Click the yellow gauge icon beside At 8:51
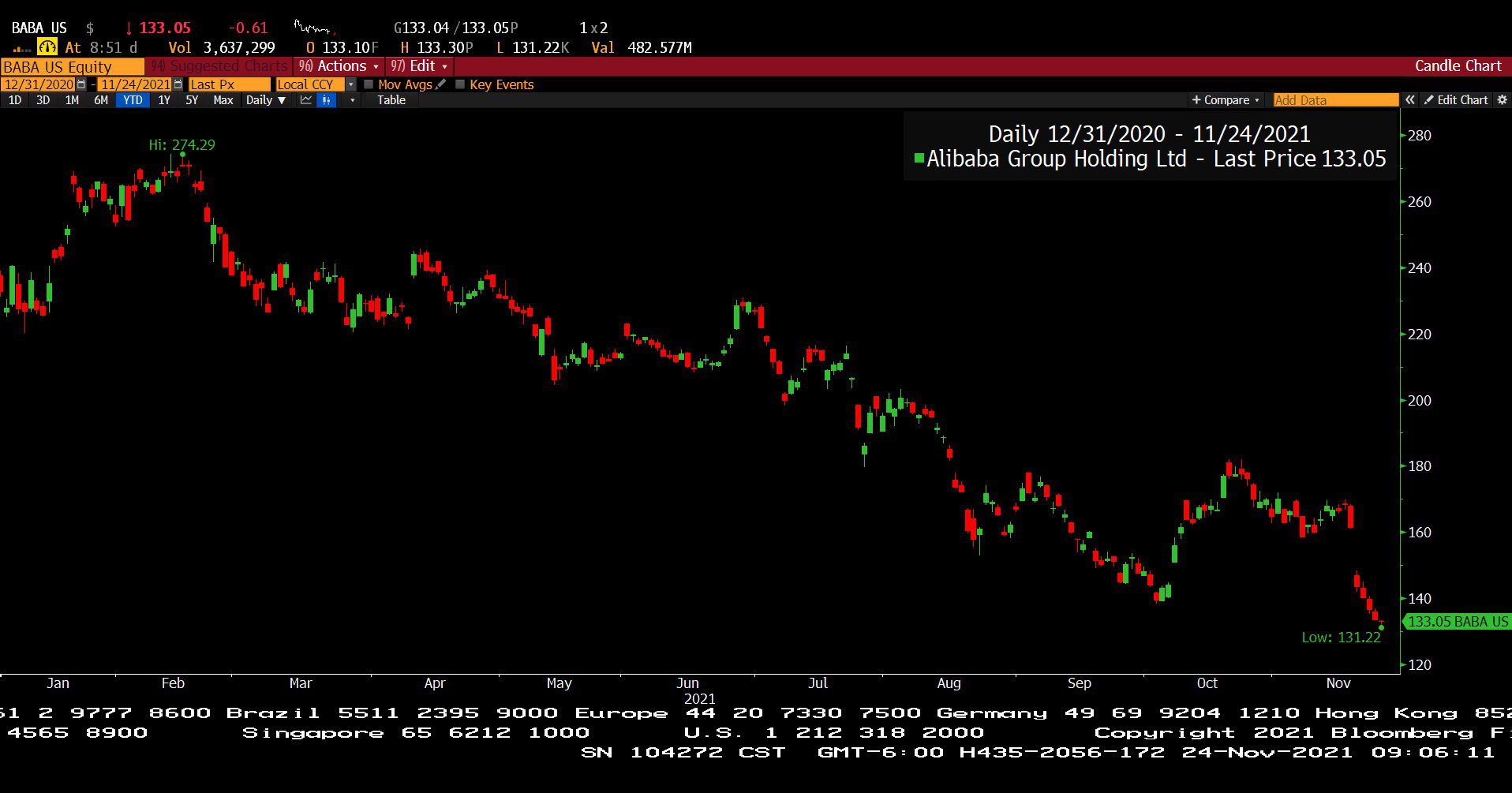 [x=47, y=47]
